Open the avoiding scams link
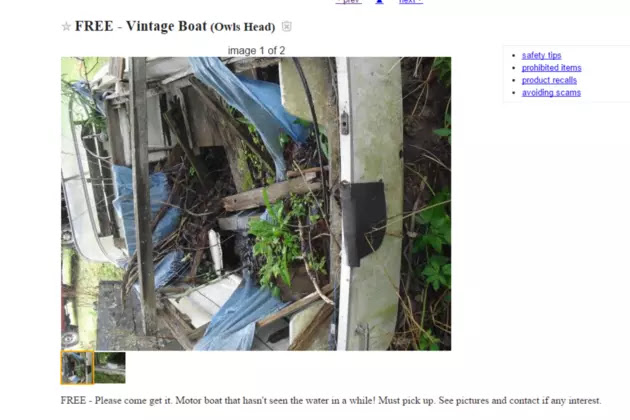630x420 pixels. pyautogui.click(x=551, y=93)
